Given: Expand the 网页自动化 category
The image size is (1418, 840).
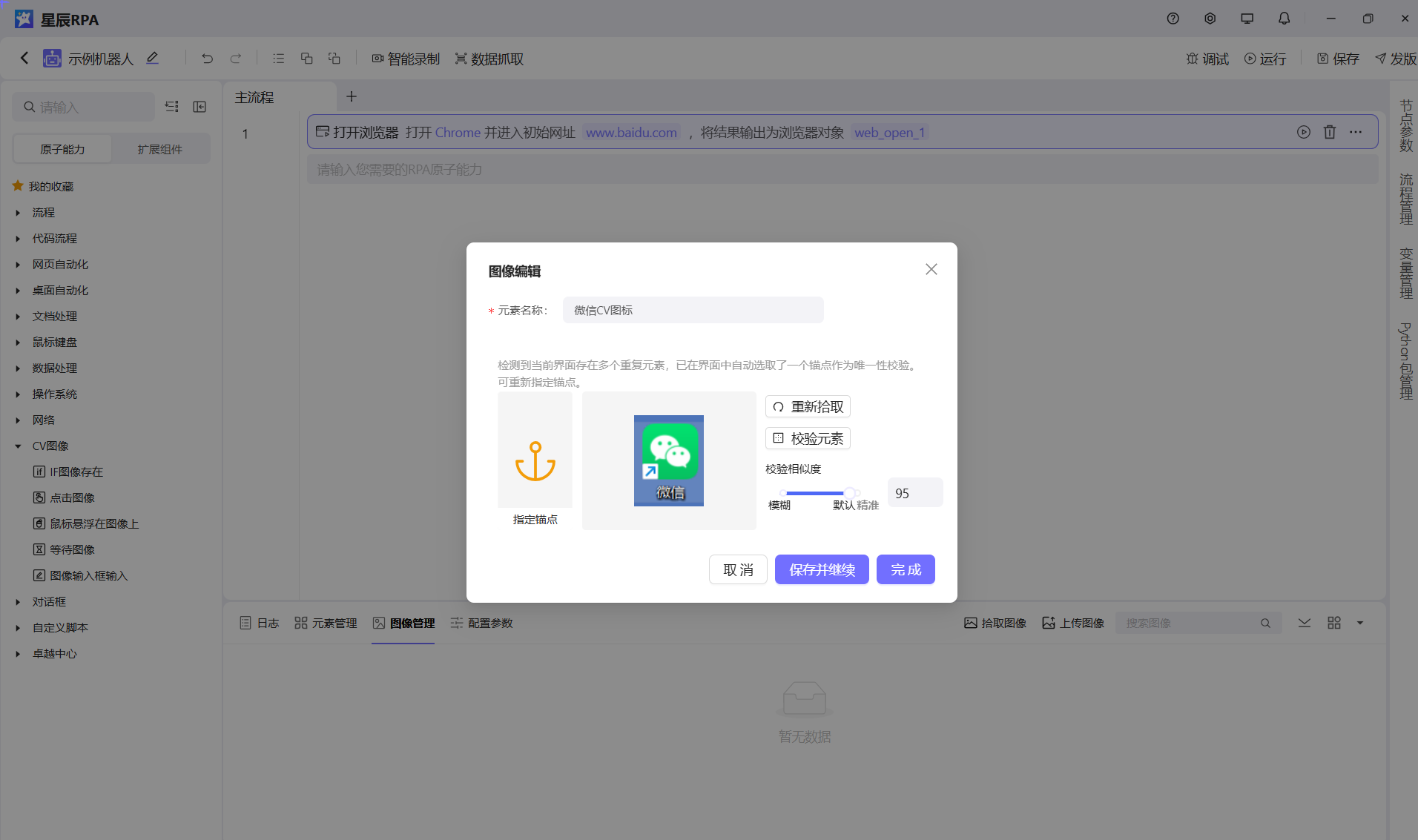Looking at the screenshot, I should click(18, 265).
